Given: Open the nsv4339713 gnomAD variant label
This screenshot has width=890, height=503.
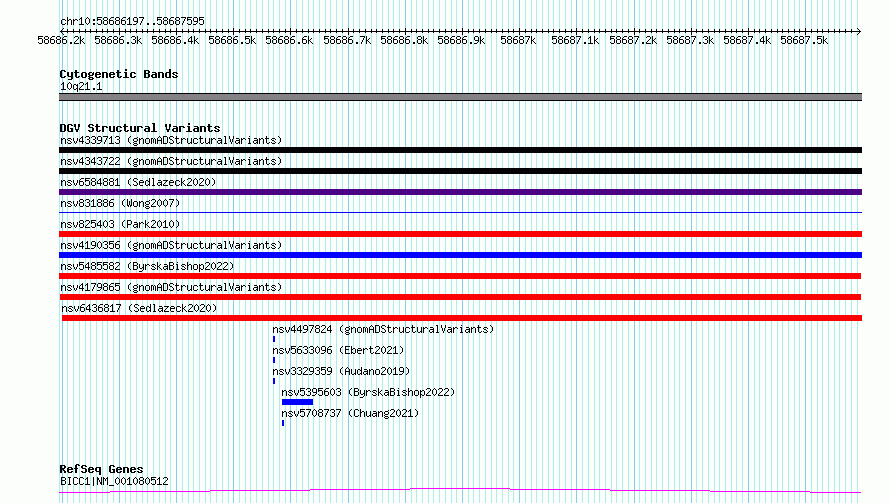Looking at the screenshot, I should [171, 140].
